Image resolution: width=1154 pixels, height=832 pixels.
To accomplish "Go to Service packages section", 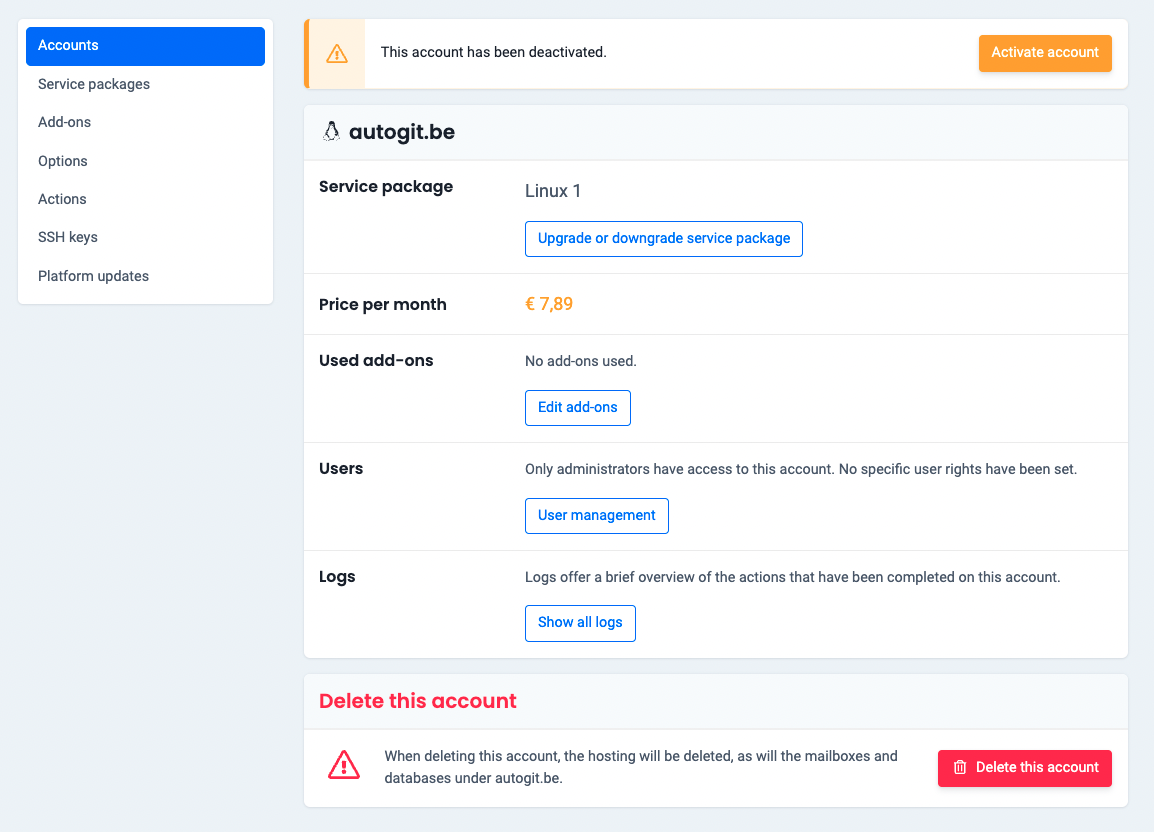I will click(94, 84).
